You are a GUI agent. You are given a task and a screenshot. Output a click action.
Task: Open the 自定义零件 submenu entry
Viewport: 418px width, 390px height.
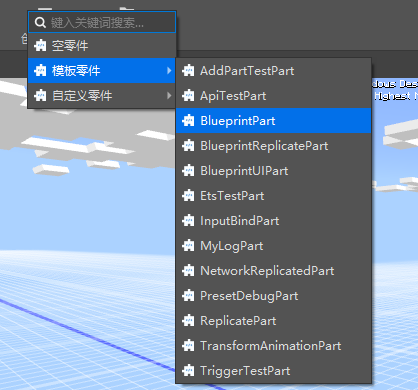(102, 96)
